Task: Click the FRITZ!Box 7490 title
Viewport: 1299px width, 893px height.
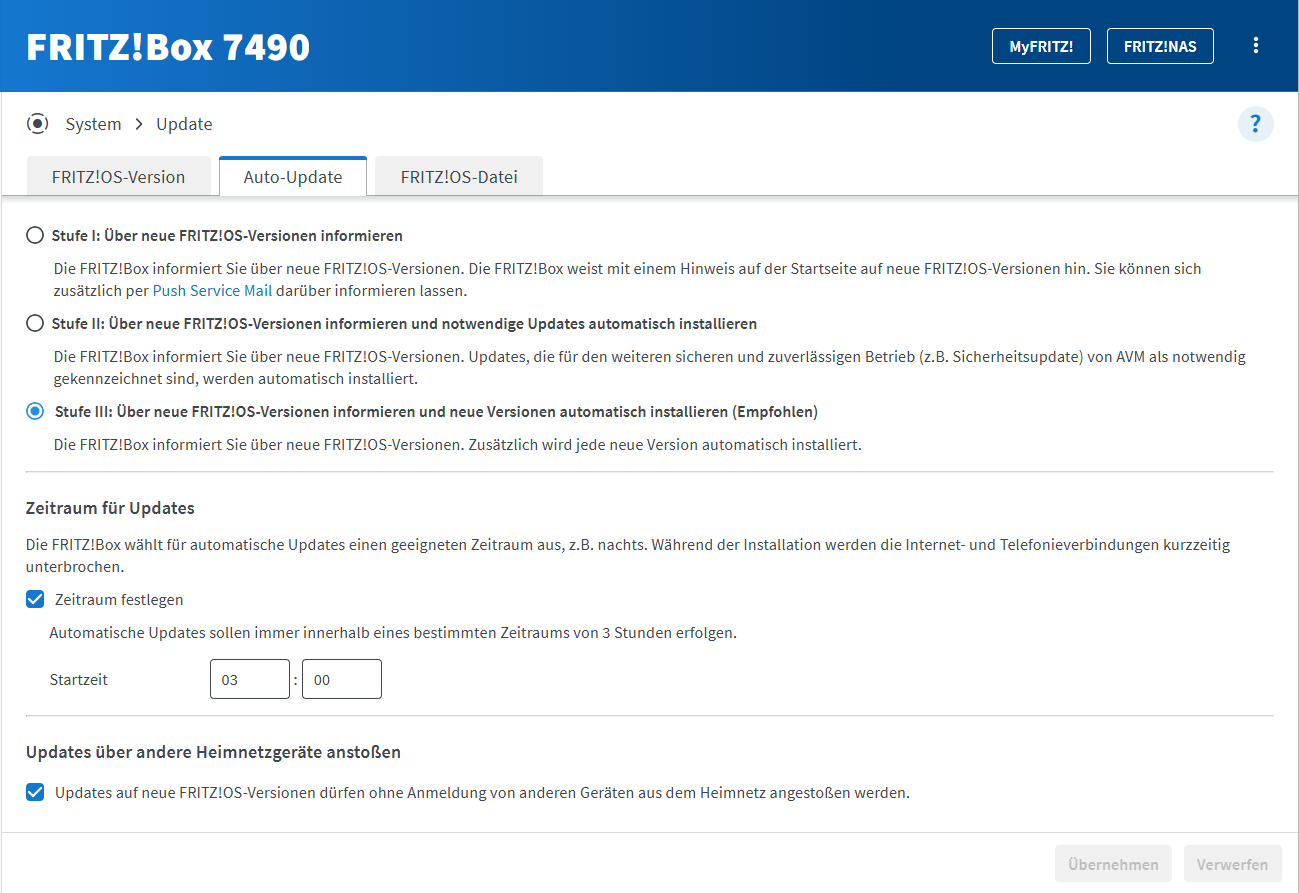Action: tap(168, 47)
